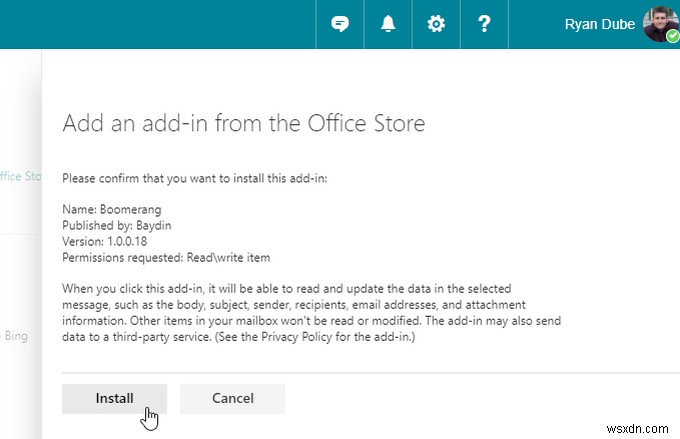Click Ryan Dube's profile photo
Screen dimensions: 680x439
click(x=660, y=23)
